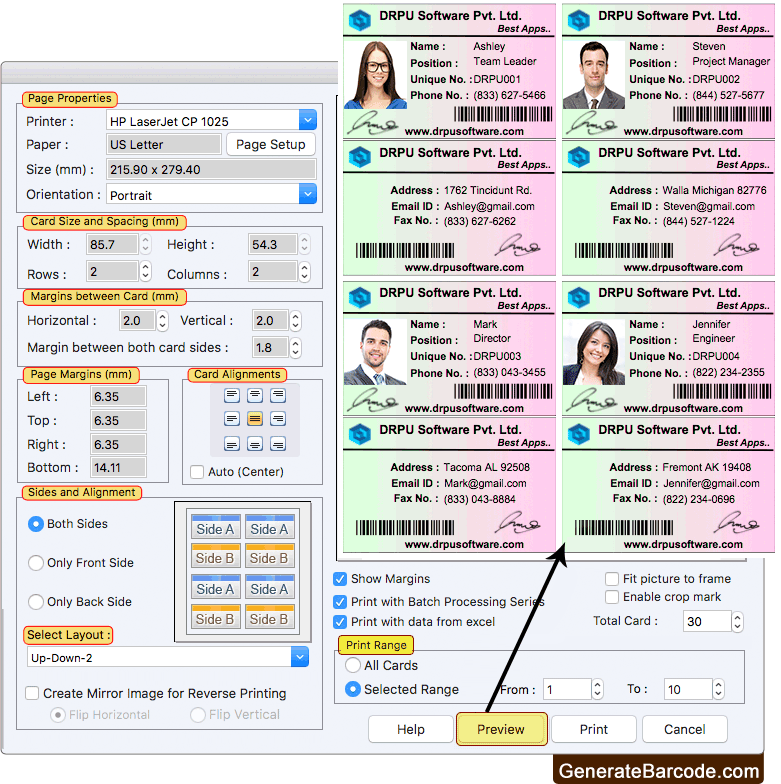Enable Fit picture to frame
This screenshot has height=784, width=781.
coord(612,579)
